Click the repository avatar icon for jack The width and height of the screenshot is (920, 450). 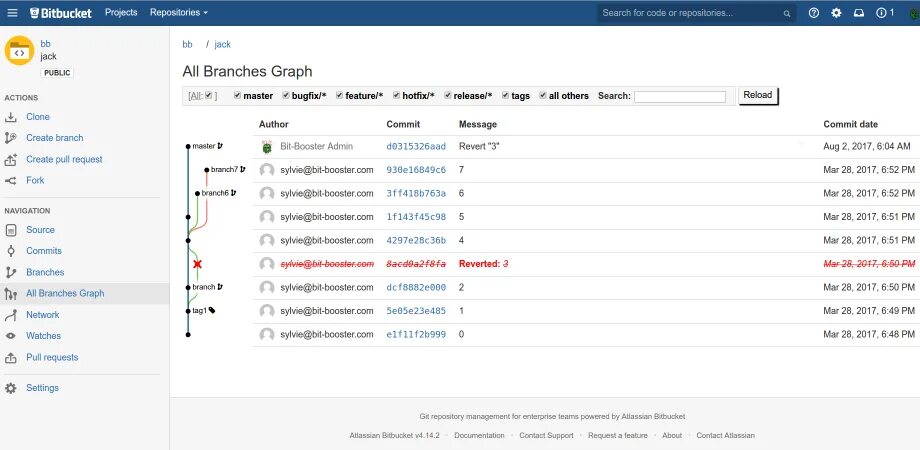(19, 50)
